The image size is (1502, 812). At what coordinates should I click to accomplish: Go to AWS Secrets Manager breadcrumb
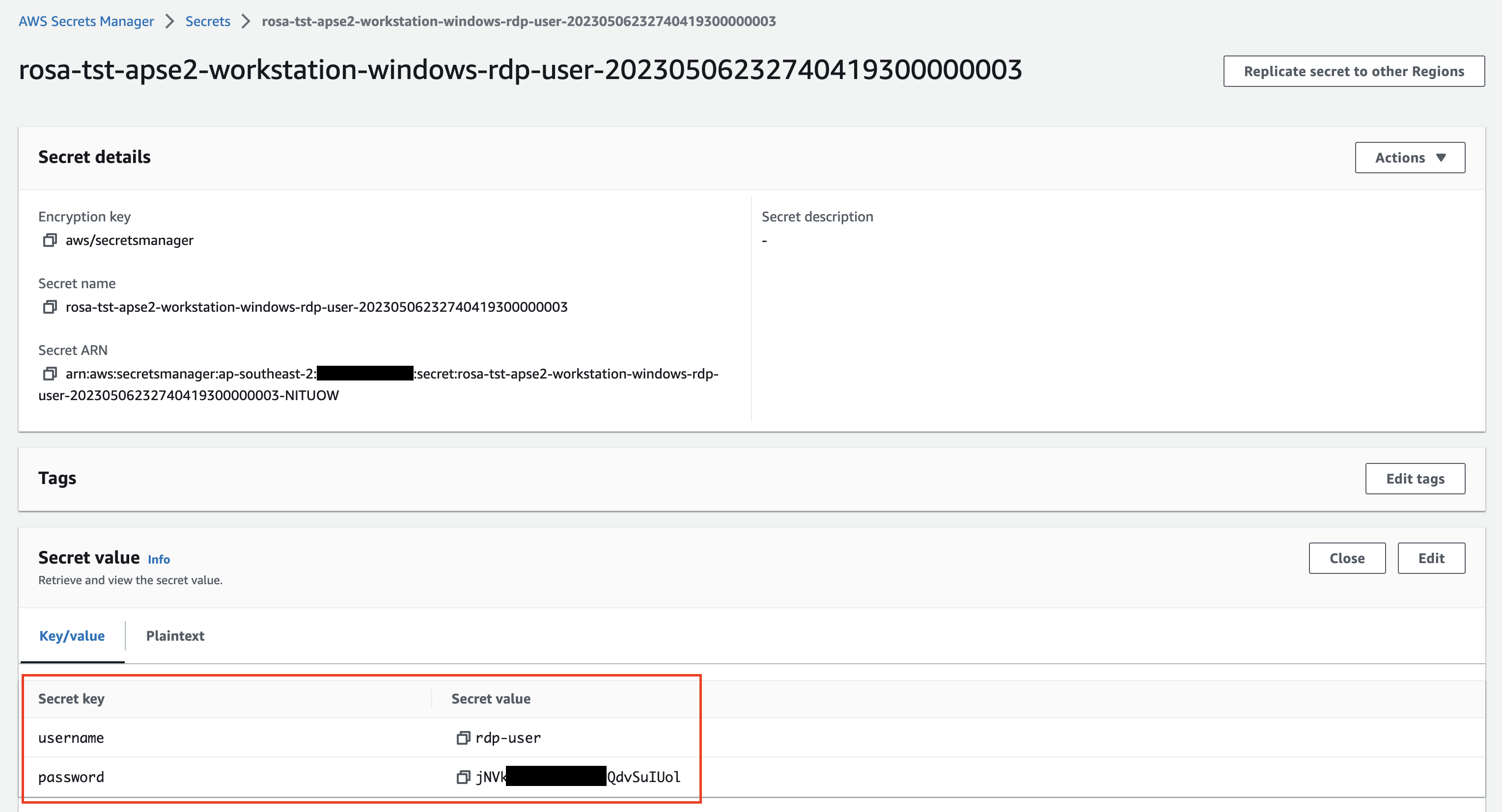86,21
